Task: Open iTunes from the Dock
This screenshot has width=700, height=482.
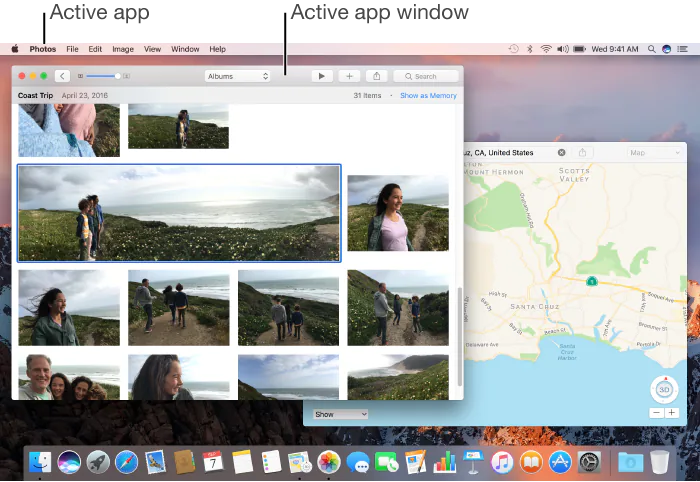Action: click(502, 461)
